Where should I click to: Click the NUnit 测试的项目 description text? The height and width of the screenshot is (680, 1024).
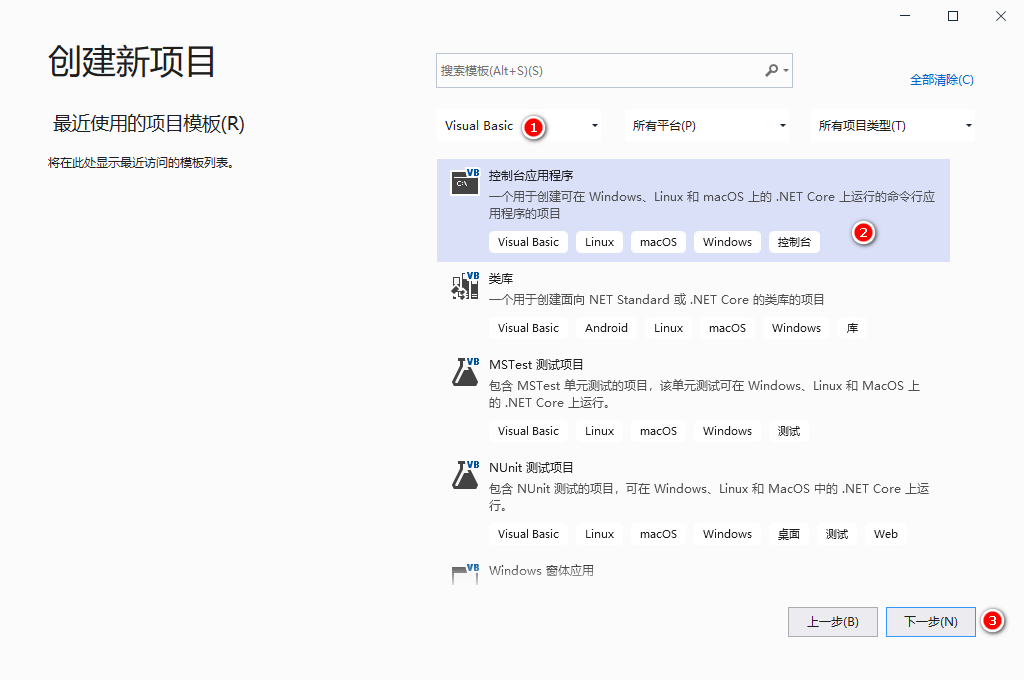[709, 497]
